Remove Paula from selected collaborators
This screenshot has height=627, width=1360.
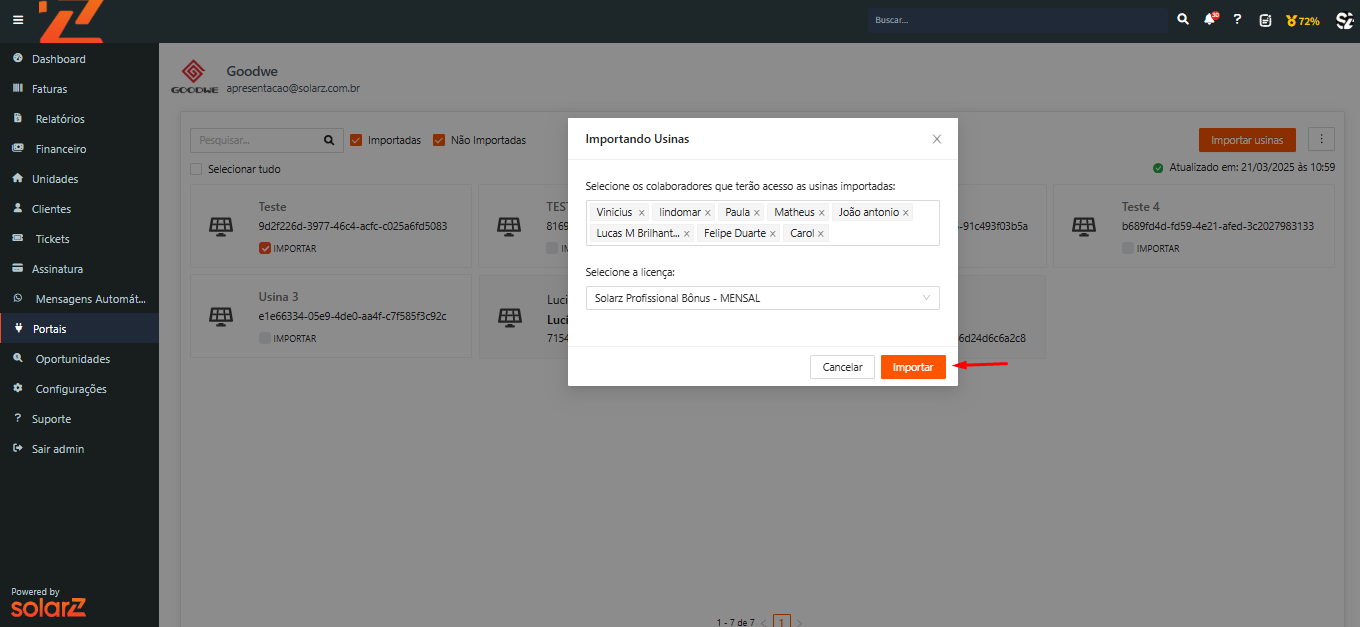(757, 213)
